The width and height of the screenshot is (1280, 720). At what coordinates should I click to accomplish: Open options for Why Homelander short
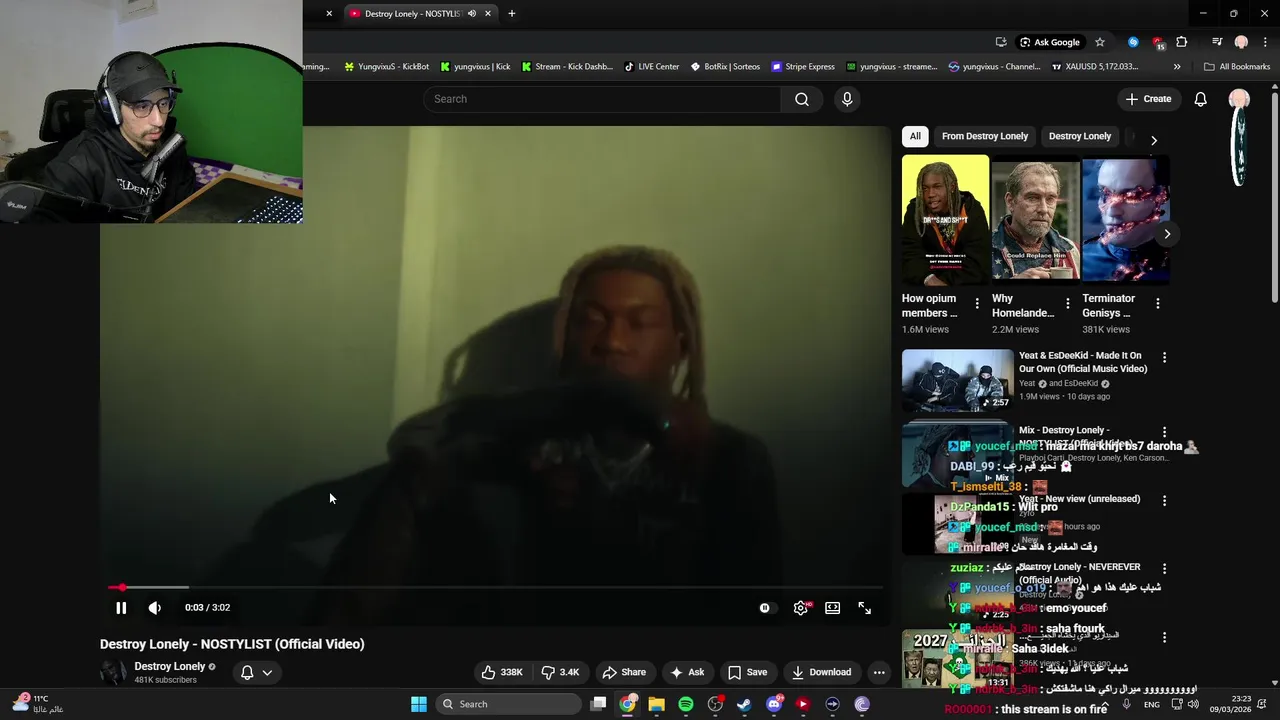(x=1068, y=303)
